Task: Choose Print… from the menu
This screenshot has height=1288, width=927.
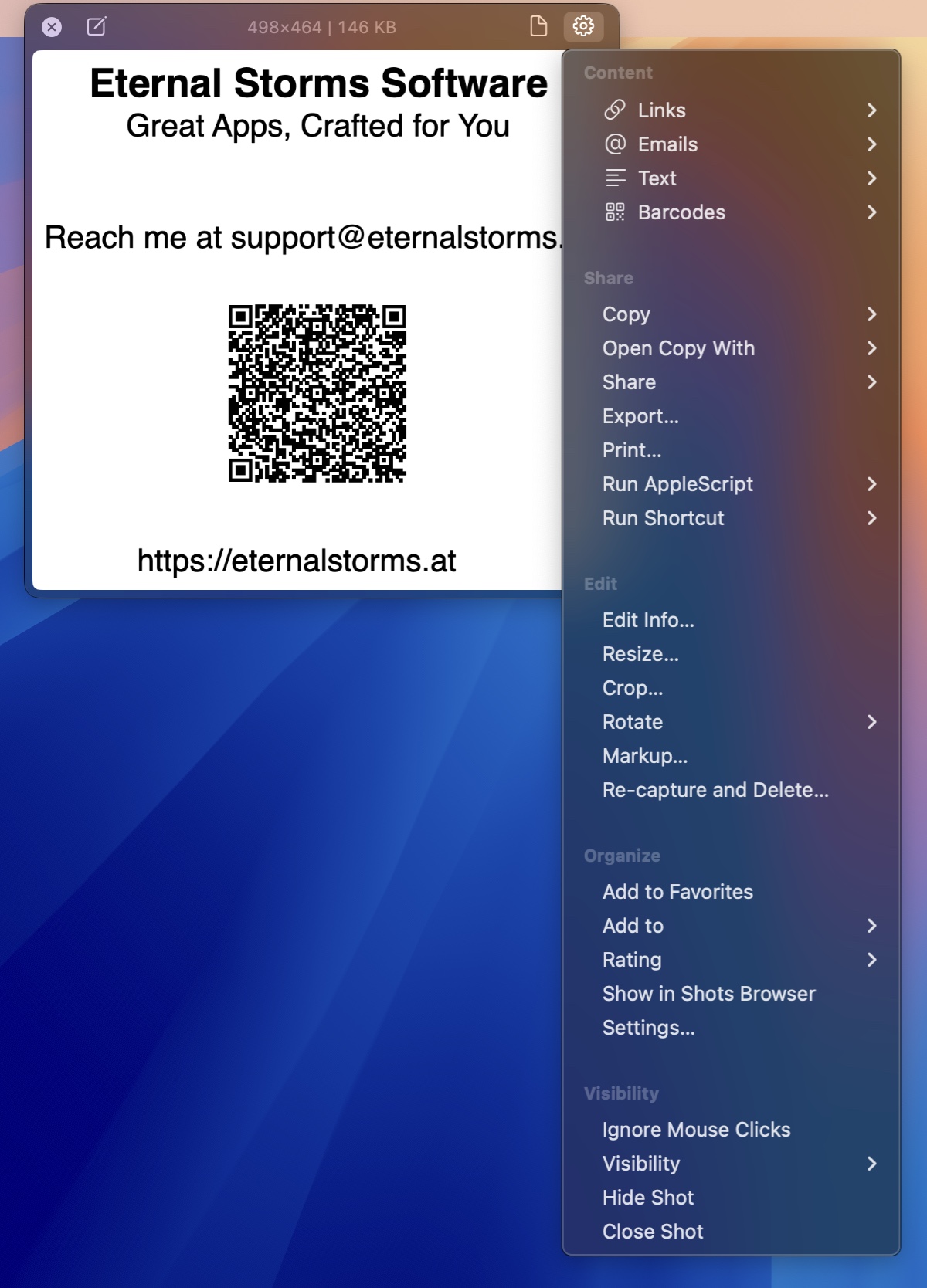Action: coord(732,450)
